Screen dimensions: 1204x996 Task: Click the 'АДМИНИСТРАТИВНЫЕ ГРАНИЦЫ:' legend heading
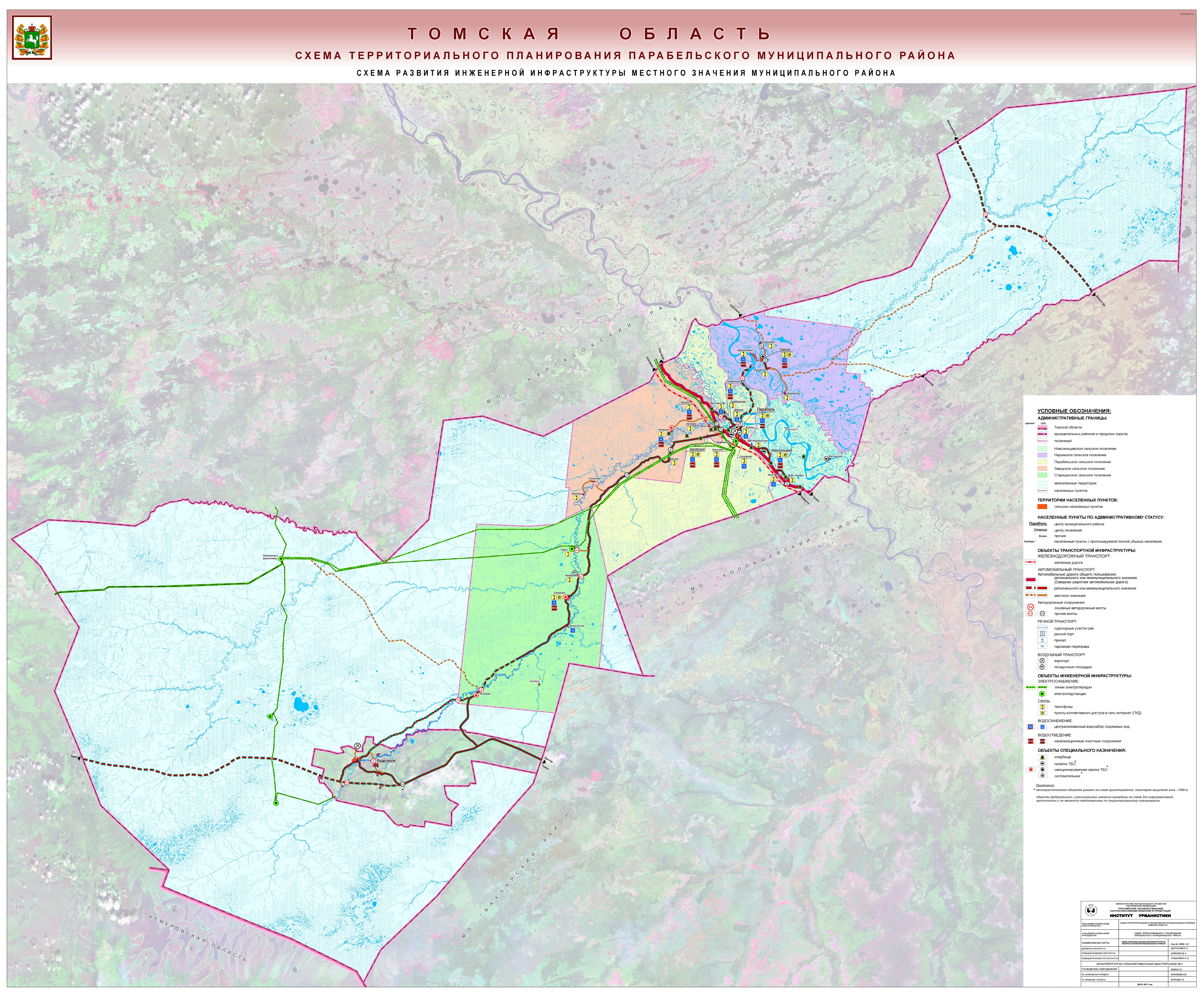coord(1073,418)
